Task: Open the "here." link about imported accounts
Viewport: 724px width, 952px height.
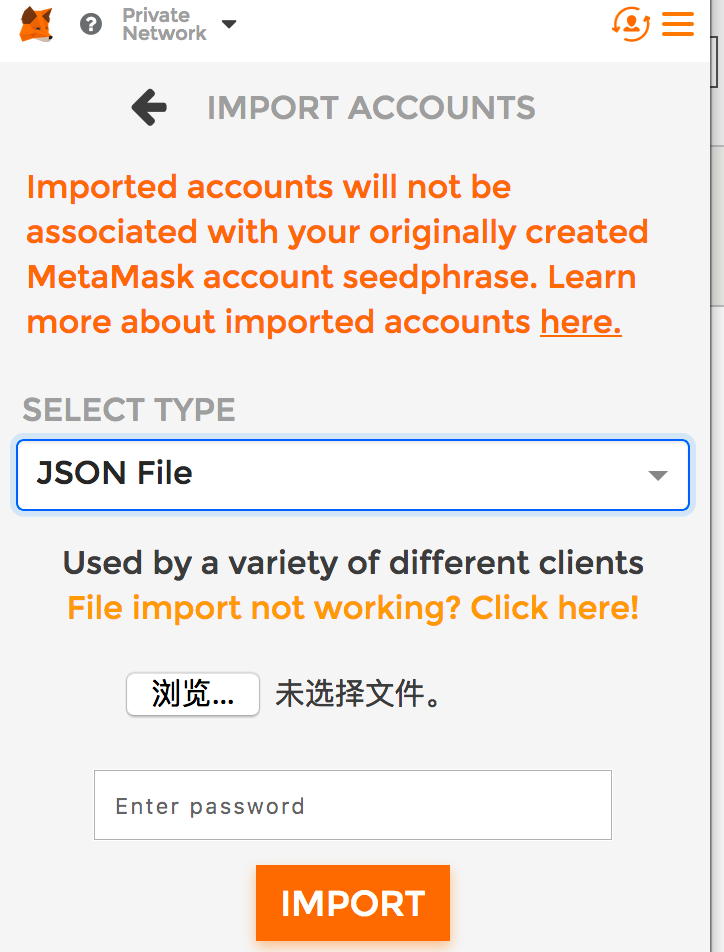Action: tap(580, 321)
